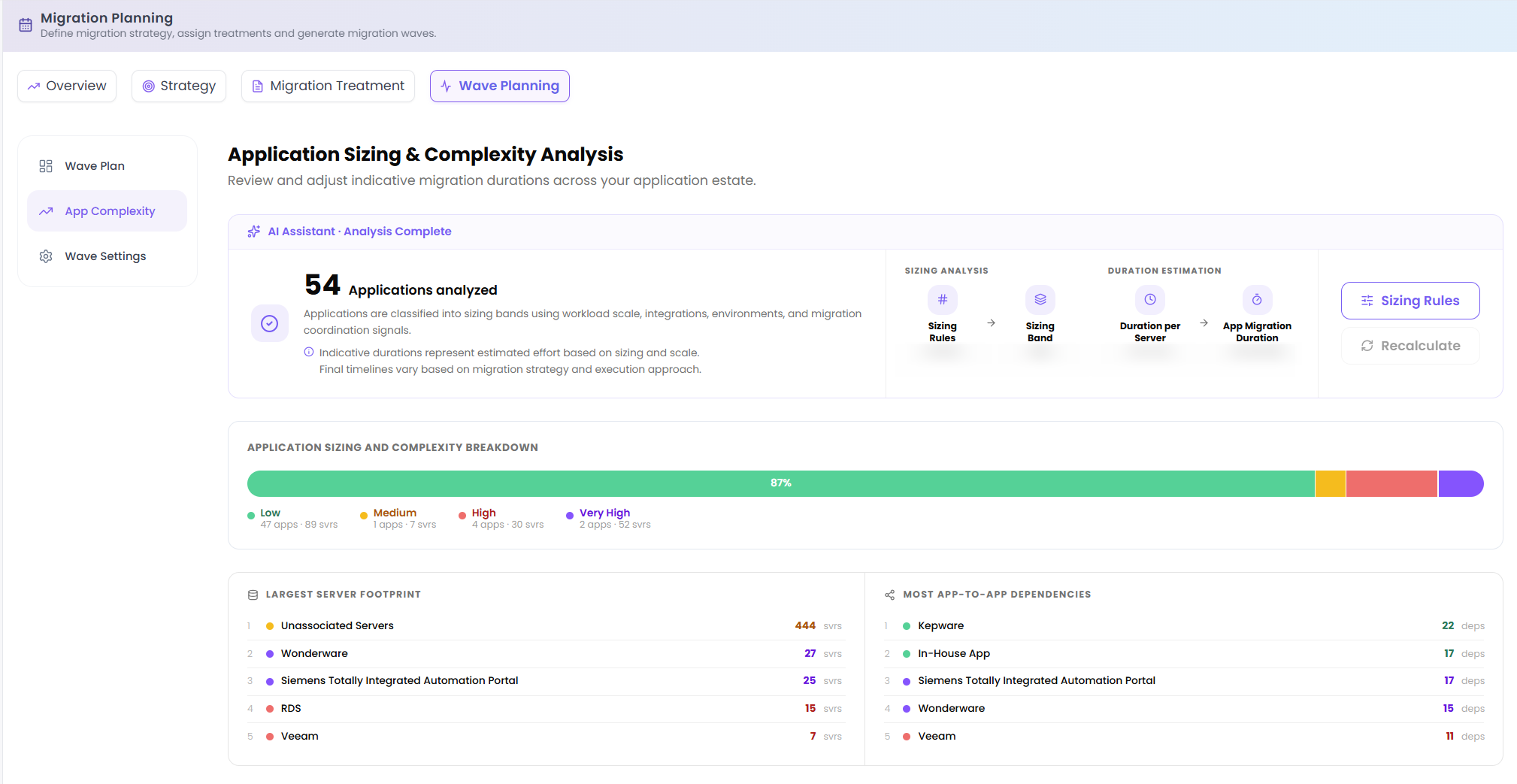Open Wave Plan in the sidebar
This screenshot has width=1517, height=784.
(x=107, y=166)
